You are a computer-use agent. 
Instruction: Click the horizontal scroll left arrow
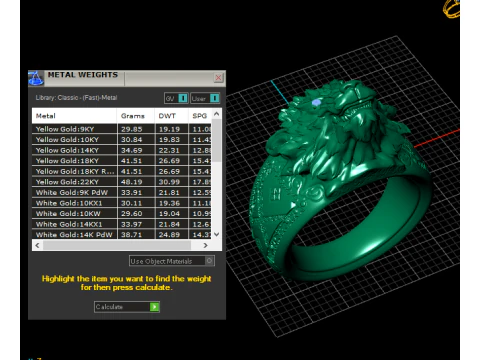(37, 245)
